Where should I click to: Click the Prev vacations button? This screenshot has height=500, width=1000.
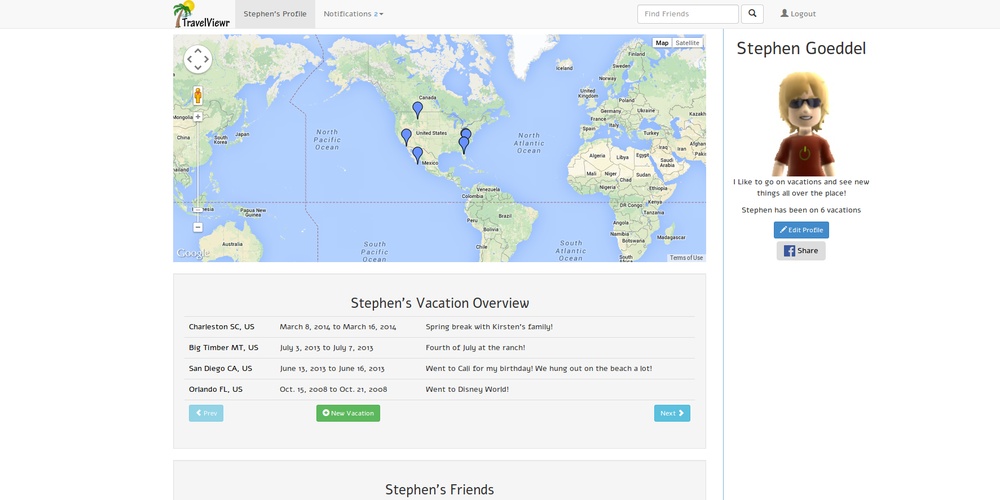(206, 413)
